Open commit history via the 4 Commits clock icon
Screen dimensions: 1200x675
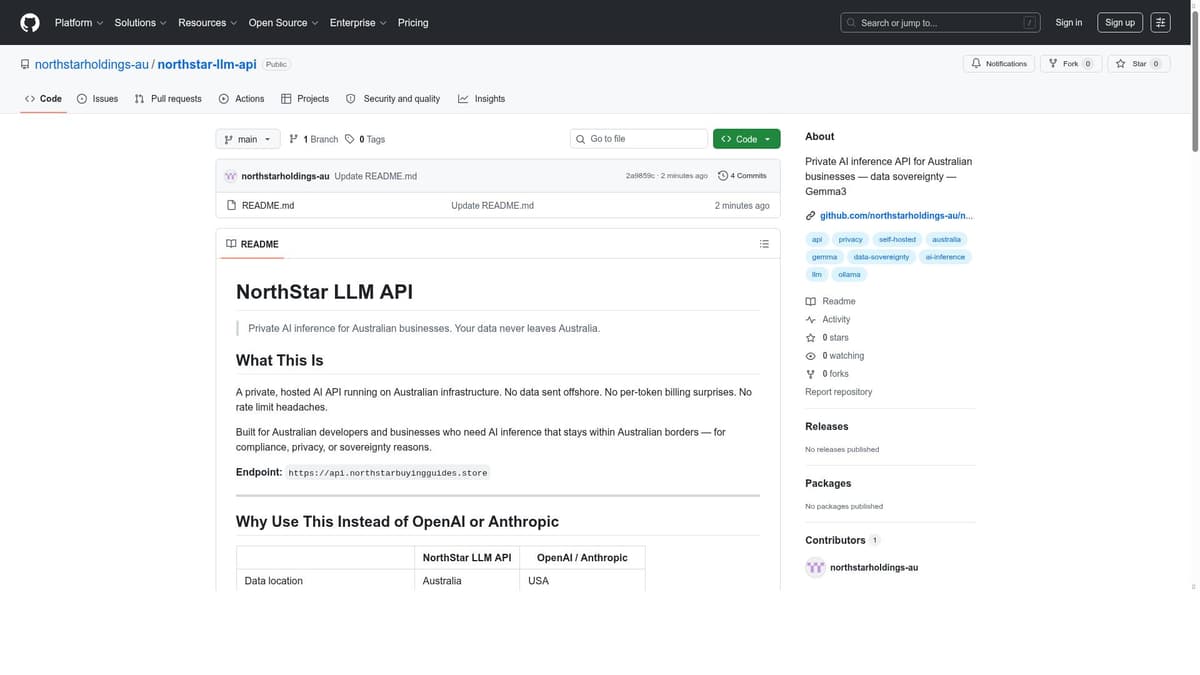click(722, 174)
